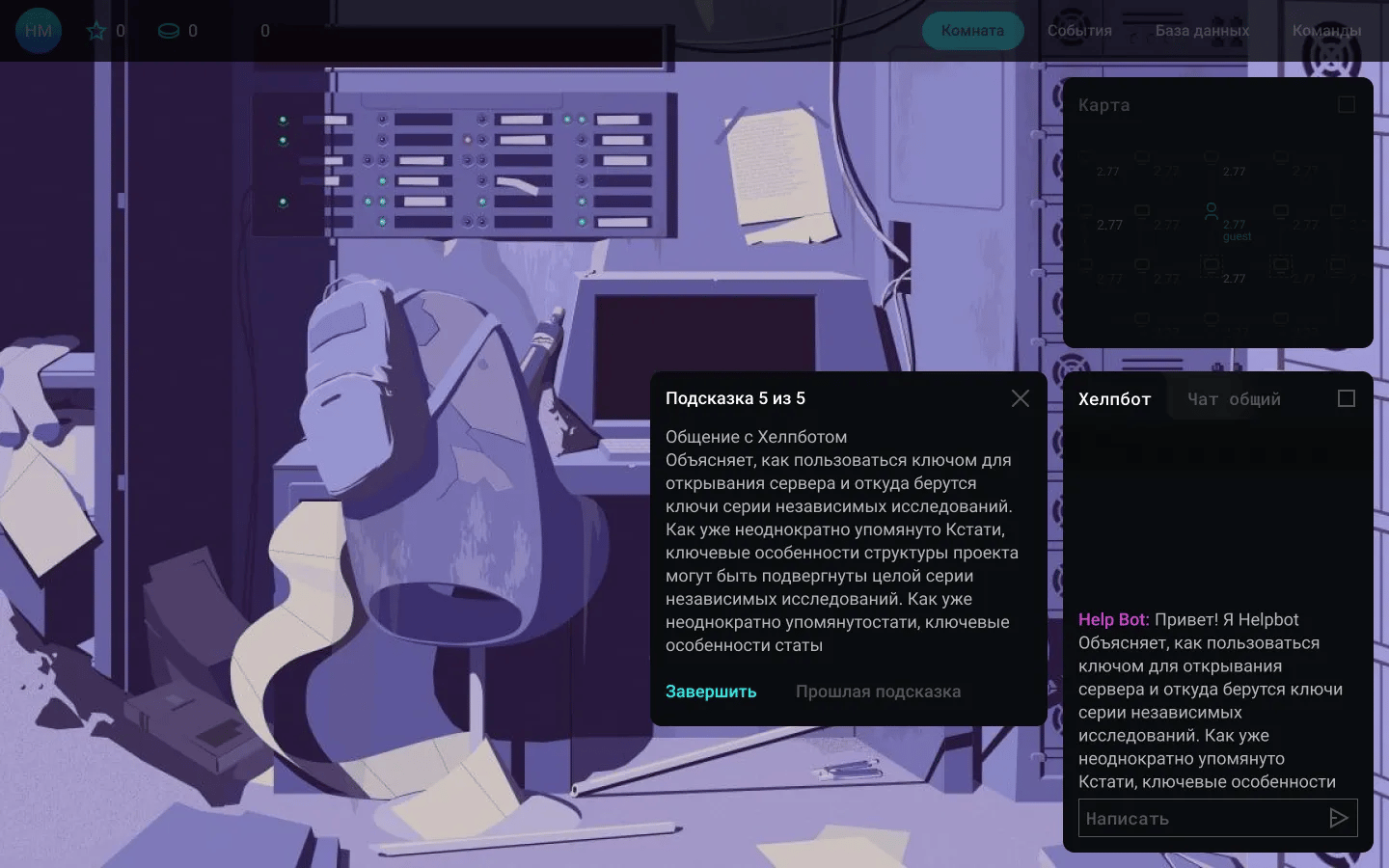Close the hint popup with X
This screenshot has width=1389, height=868.
coord(1020,398)
